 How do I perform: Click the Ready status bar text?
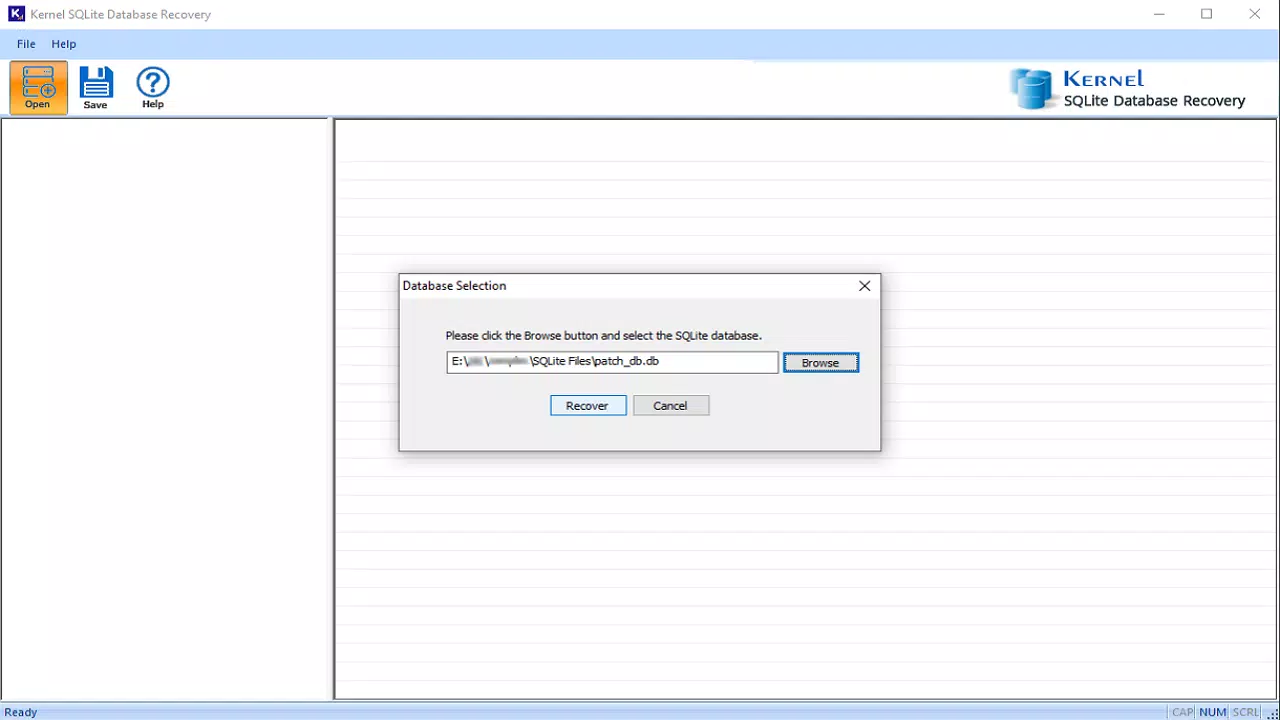[x=21, y=712]
